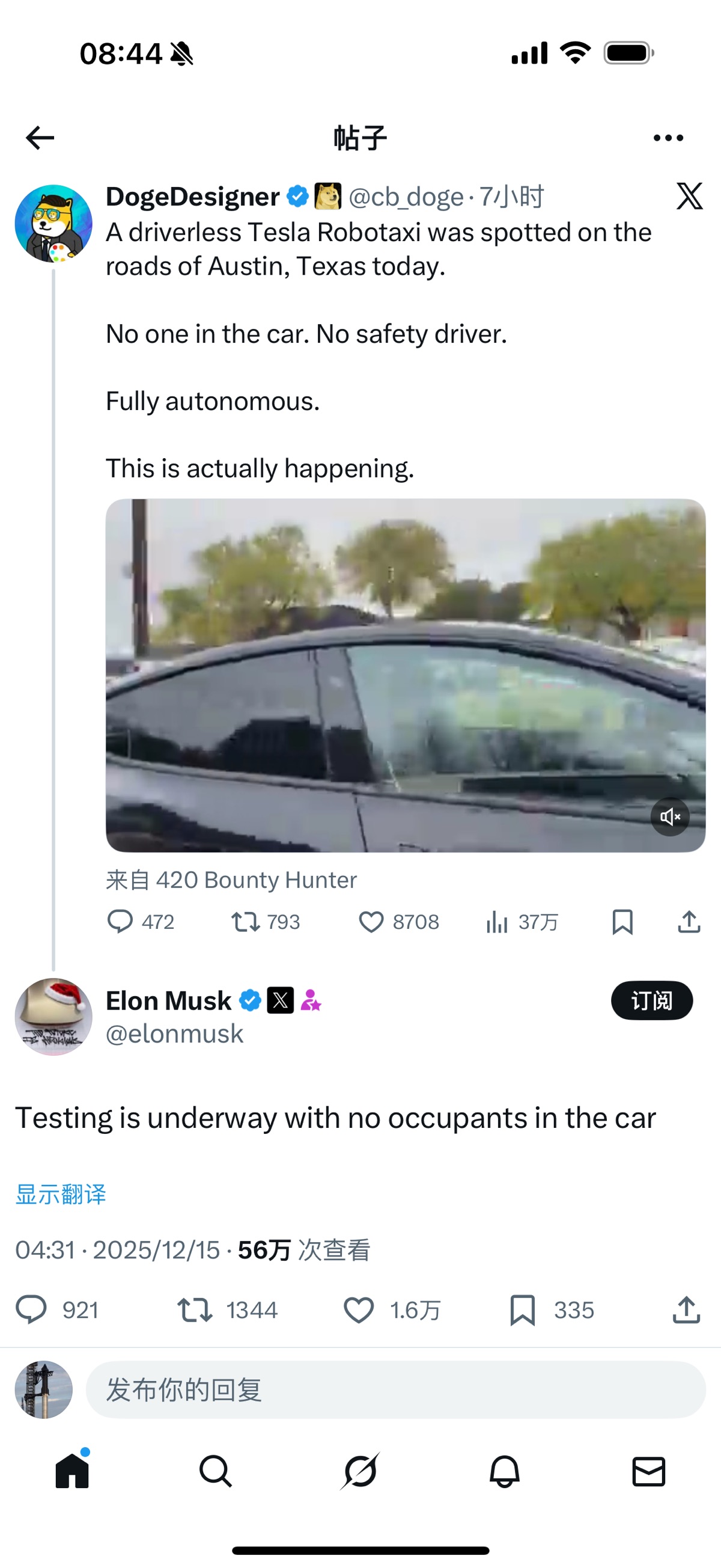
Task: Show translation via 显示翻译 link
Action: point(61,1193)
